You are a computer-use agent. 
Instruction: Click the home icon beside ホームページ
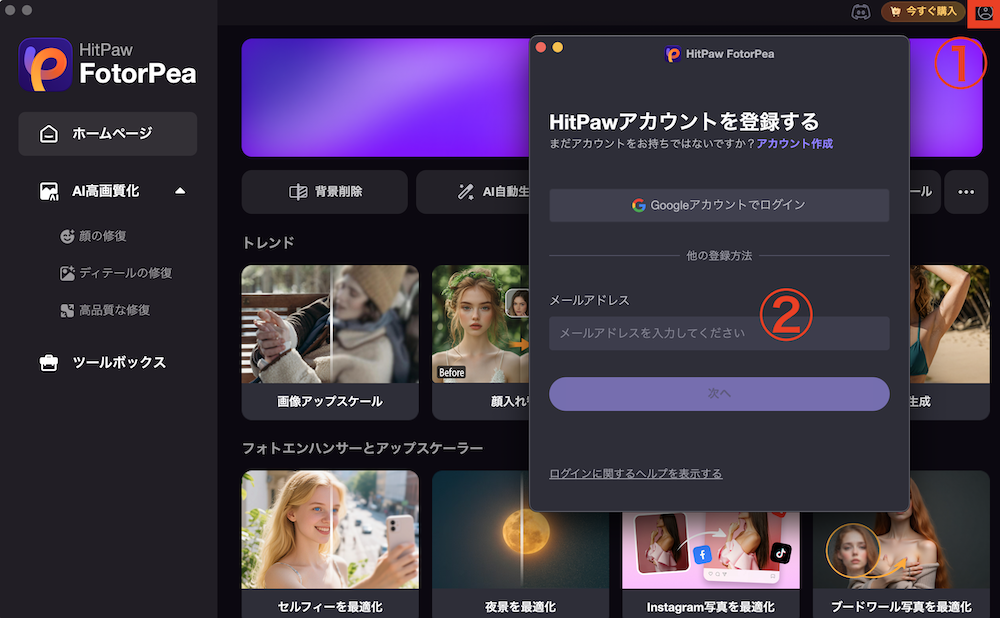click(48, 134)
